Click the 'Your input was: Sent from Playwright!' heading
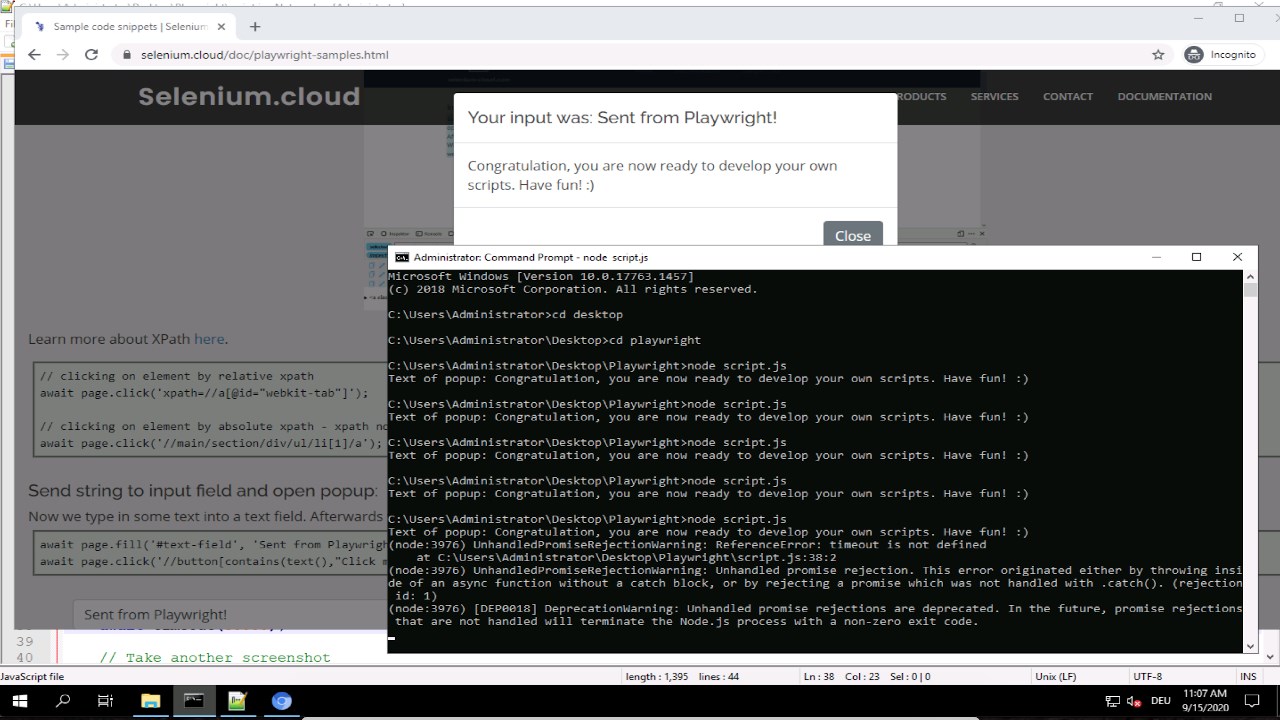This screenshot has width=1280, height=720. click(x=622, y=117)
